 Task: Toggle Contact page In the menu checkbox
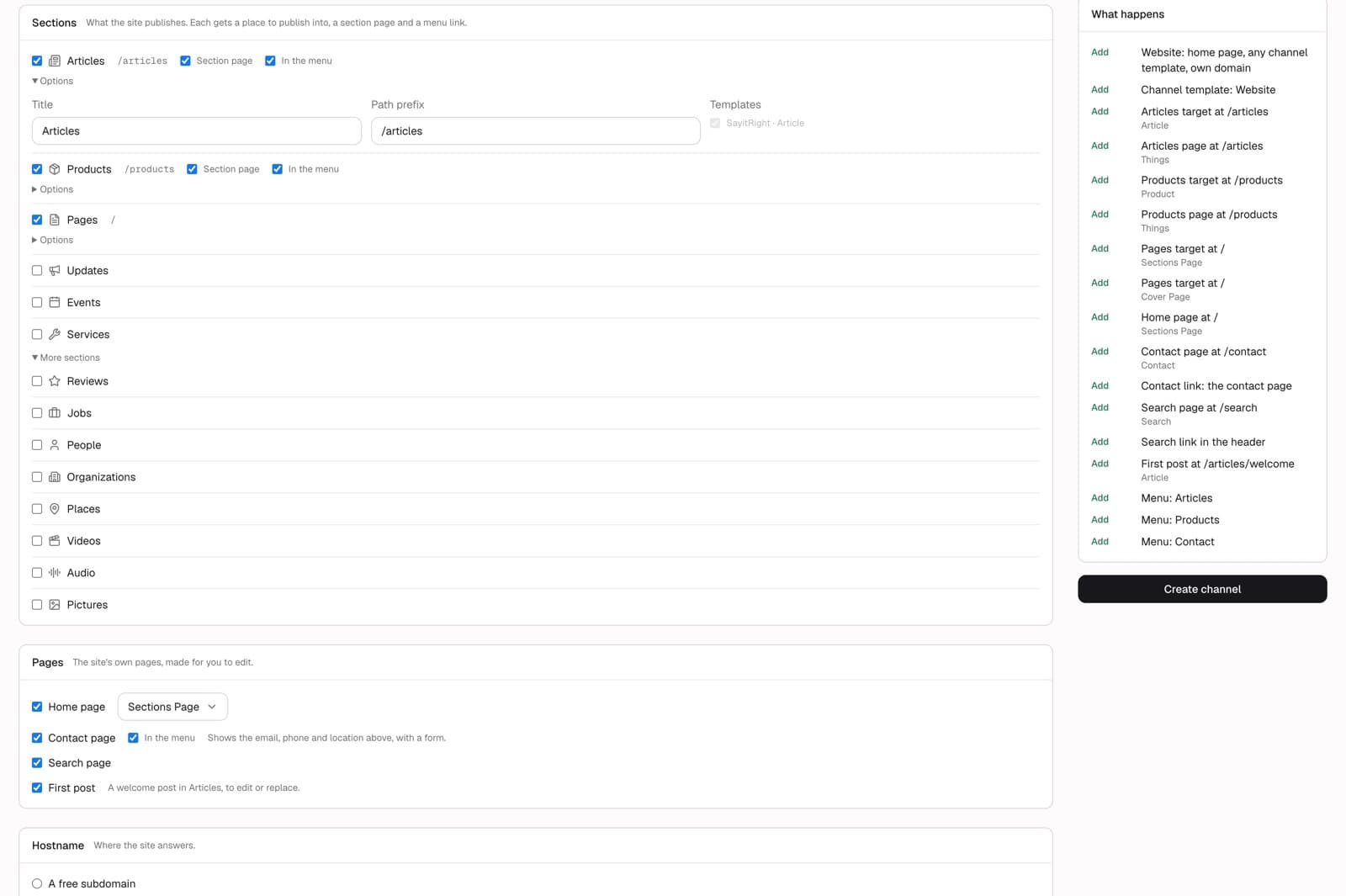pos(133,738)
